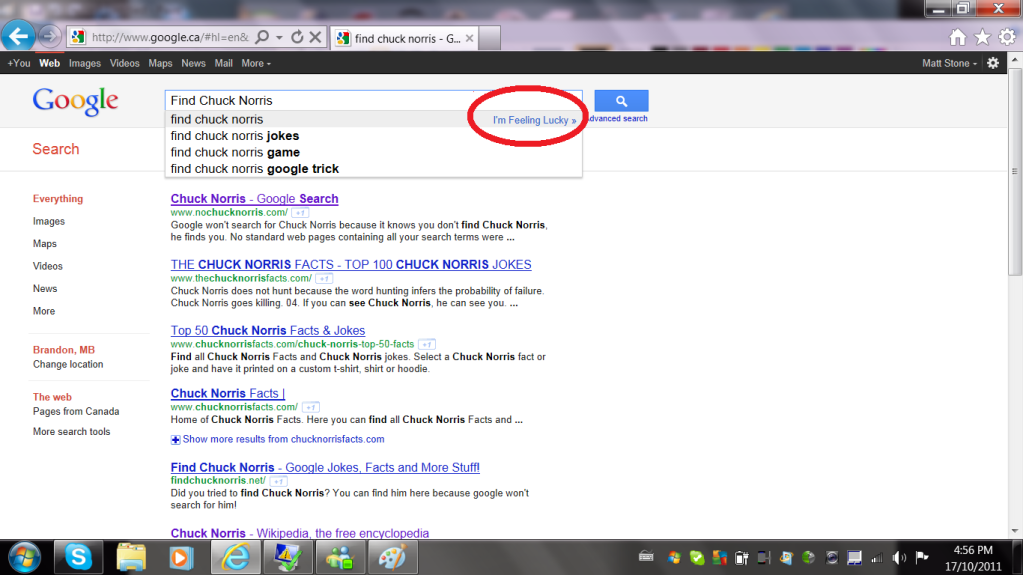Click into the Google search text box

320,101
